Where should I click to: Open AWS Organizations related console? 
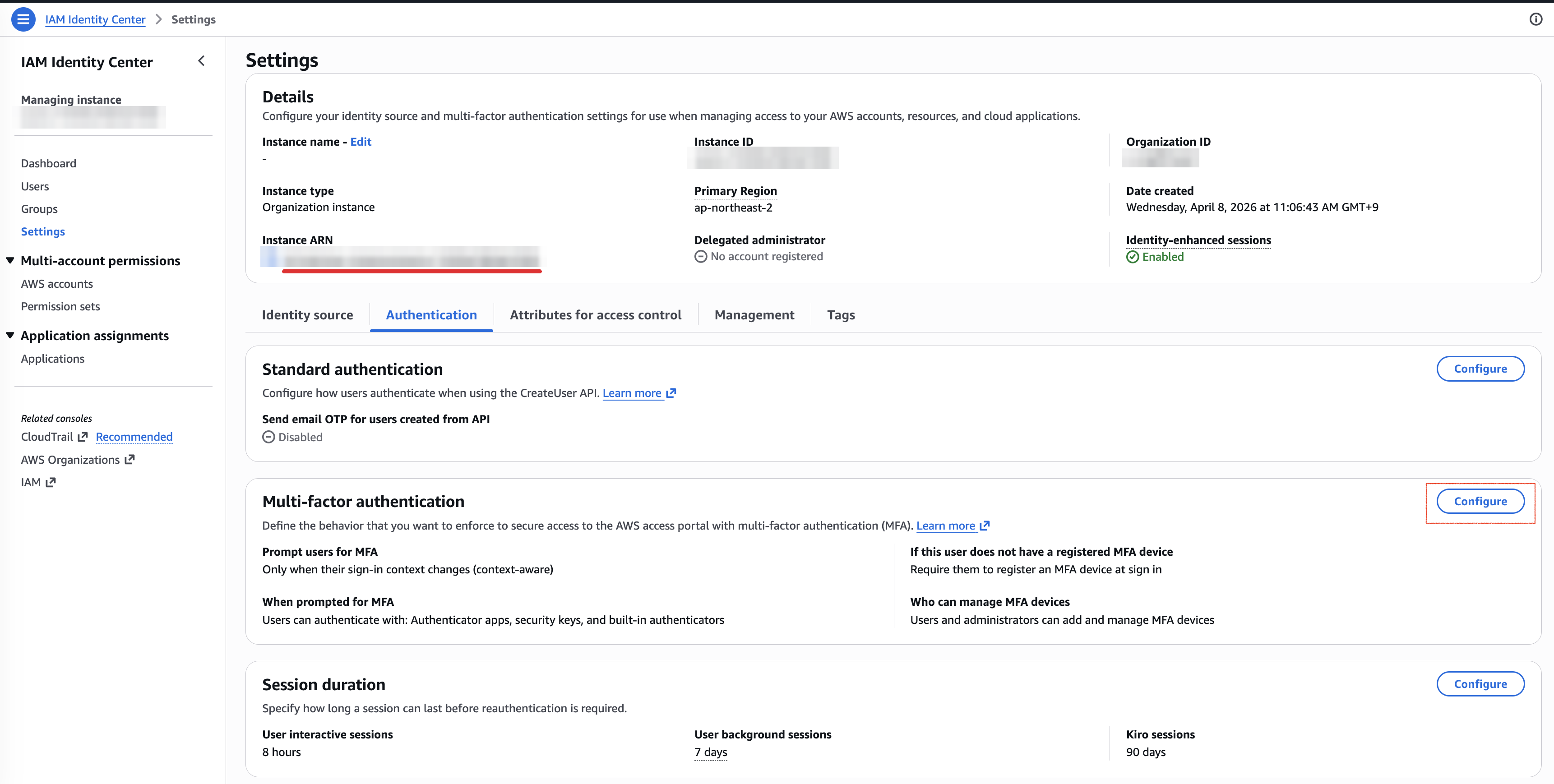click(70, 460)
